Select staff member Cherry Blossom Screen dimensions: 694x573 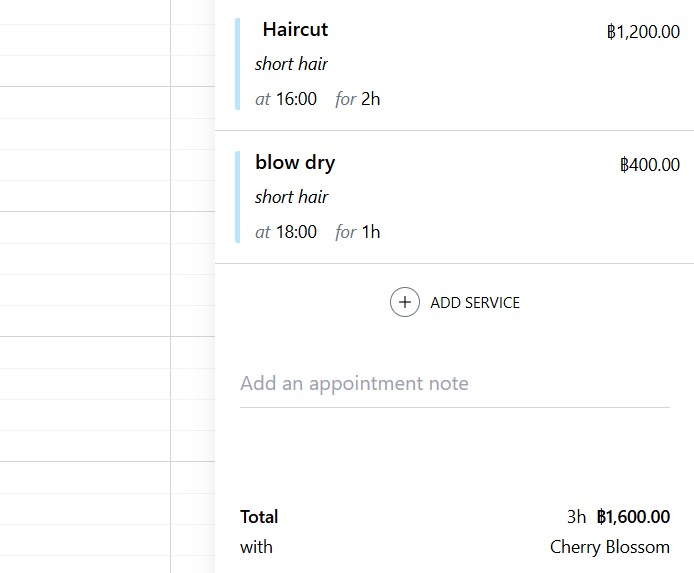(x=609, y=547)
